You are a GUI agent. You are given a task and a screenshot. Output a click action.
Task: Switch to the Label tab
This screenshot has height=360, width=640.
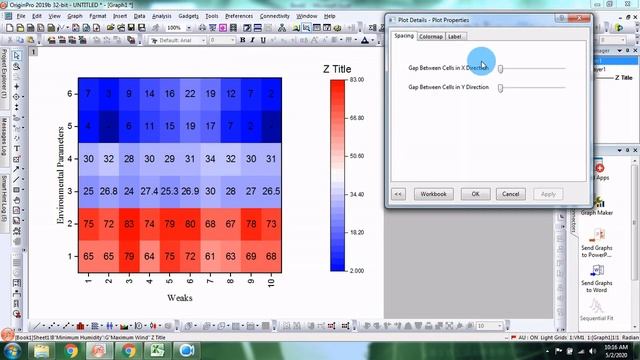coord(454,36)
